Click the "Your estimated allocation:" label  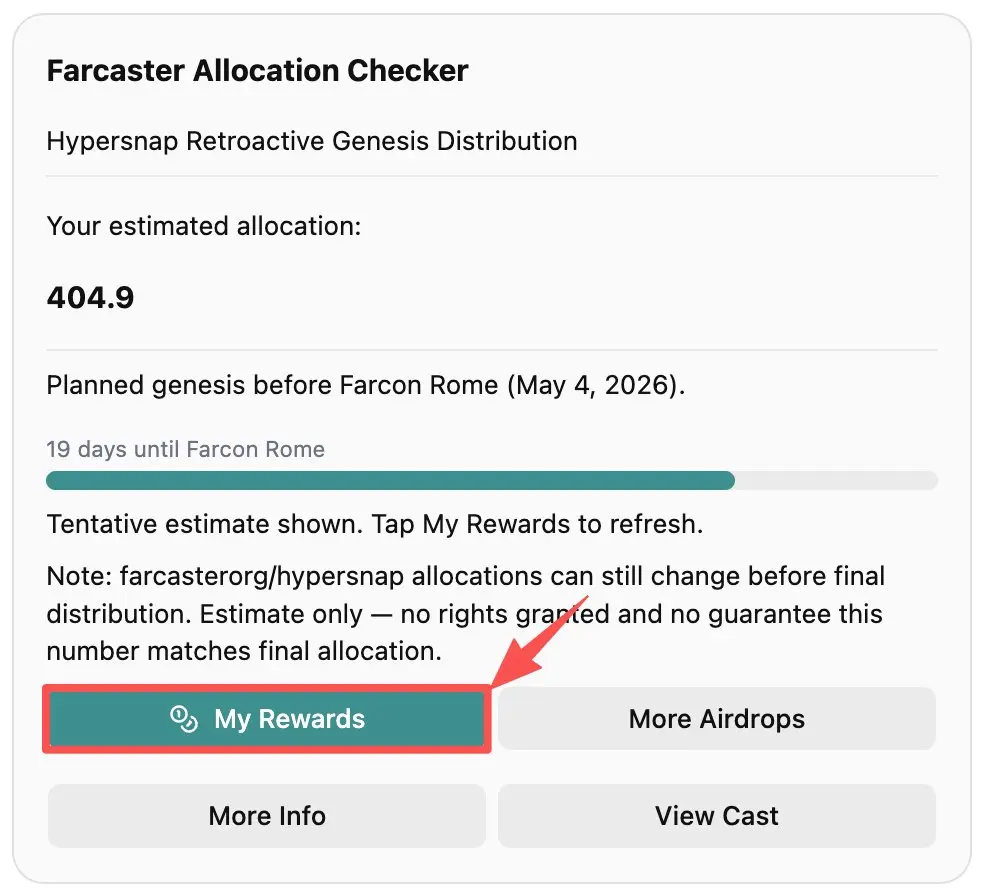coord(203,226)
